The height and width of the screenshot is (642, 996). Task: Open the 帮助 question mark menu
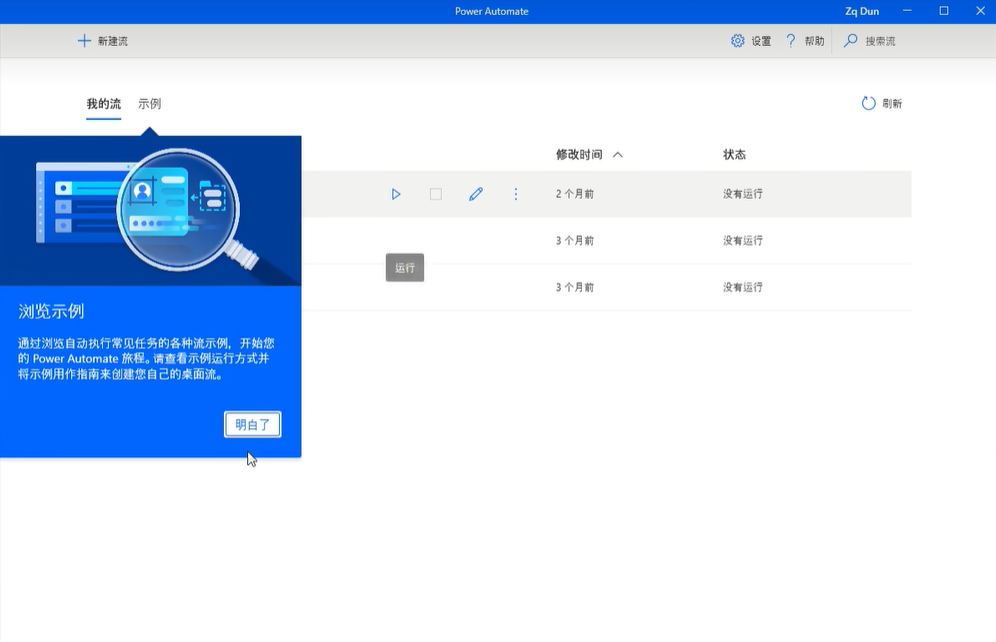(x=791, y=41)
